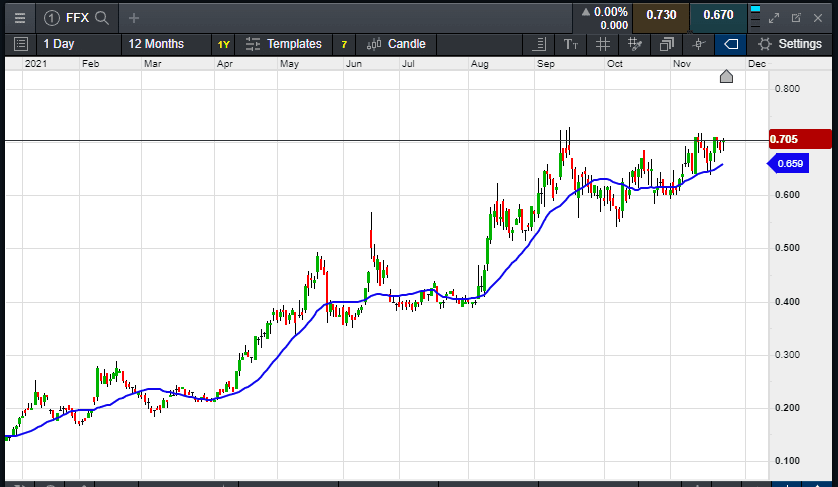Toggle the crosshair cursor tool
The width and height of the screenshot is (838, 487).
coord(698,44)
